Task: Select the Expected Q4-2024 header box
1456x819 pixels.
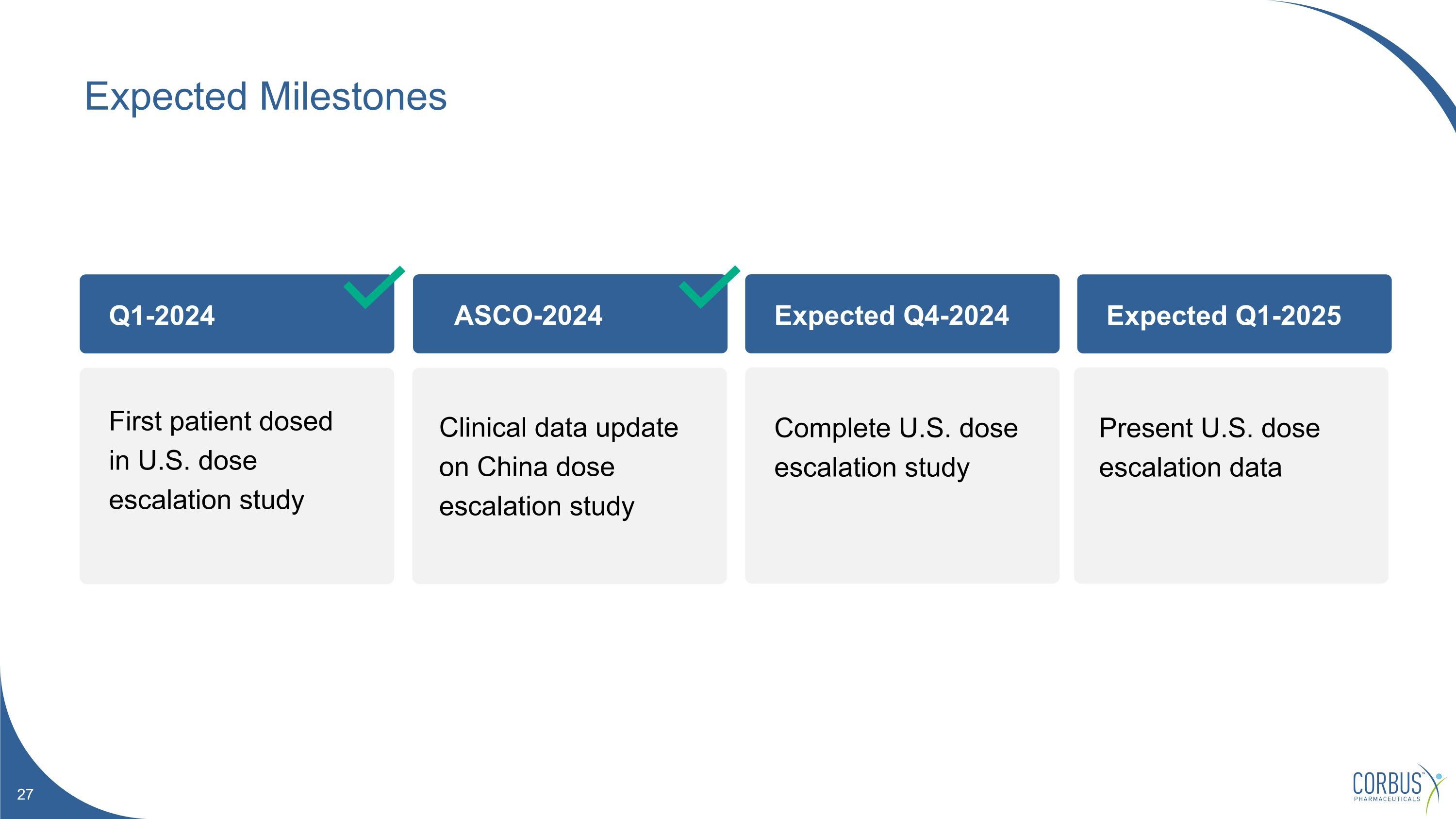Action: click(902, 314)
